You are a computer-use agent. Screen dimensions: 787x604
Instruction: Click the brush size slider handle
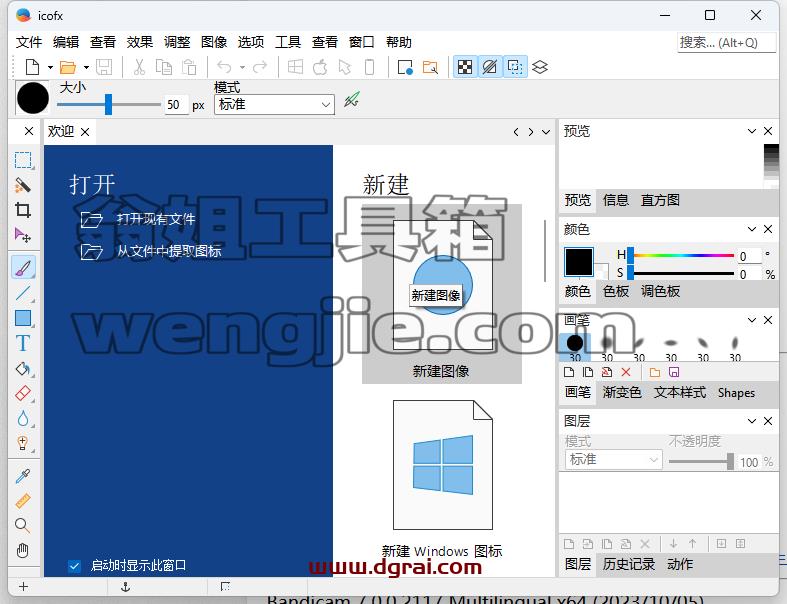[108, 104]
